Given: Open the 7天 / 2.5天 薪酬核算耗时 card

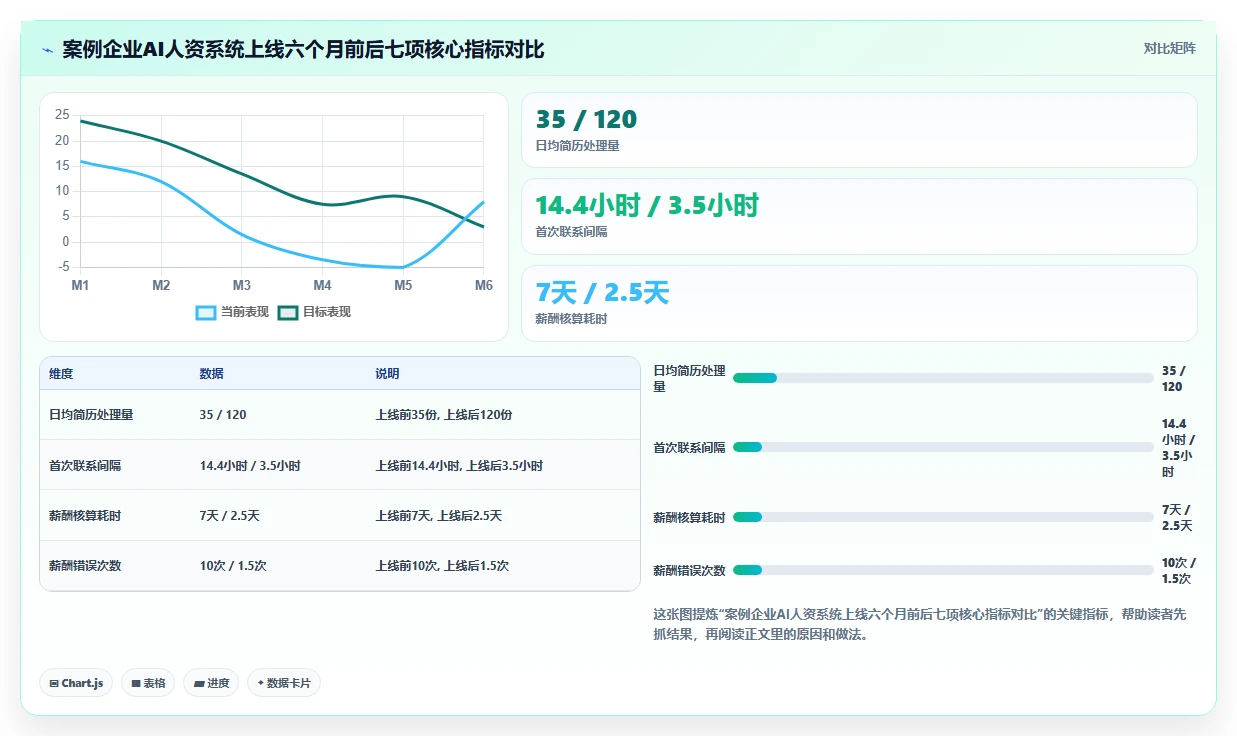Looking at the screenshot, I should click(859, 303).
